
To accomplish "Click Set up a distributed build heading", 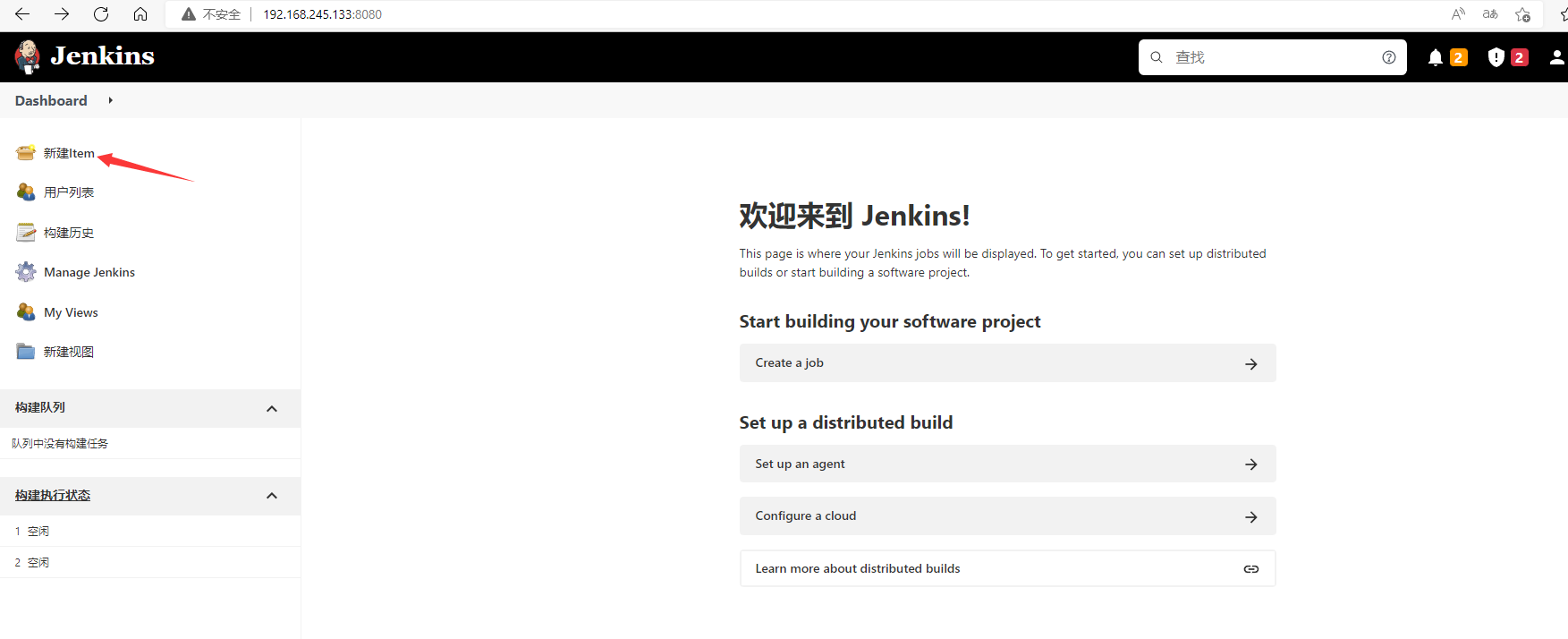I will pos(846,422).
